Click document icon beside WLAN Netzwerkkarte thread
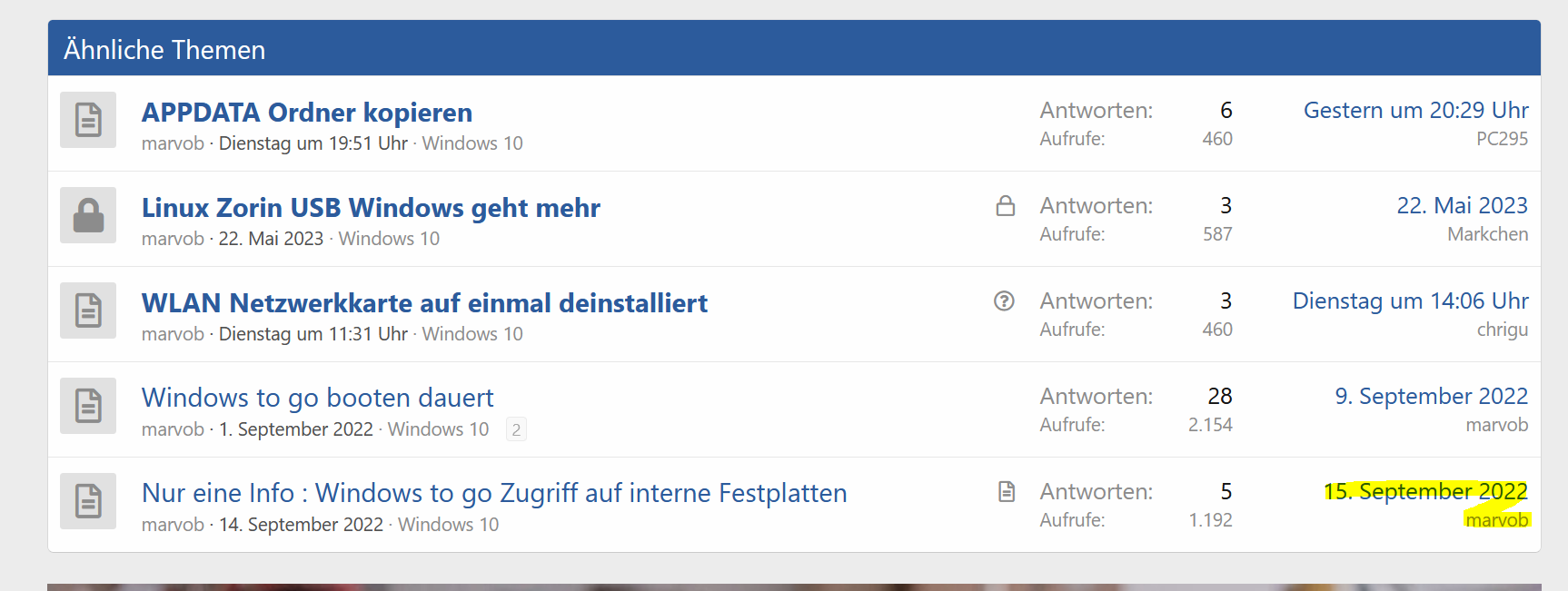Viewport: 1568px width, 591px height. (x=88, y=310)
